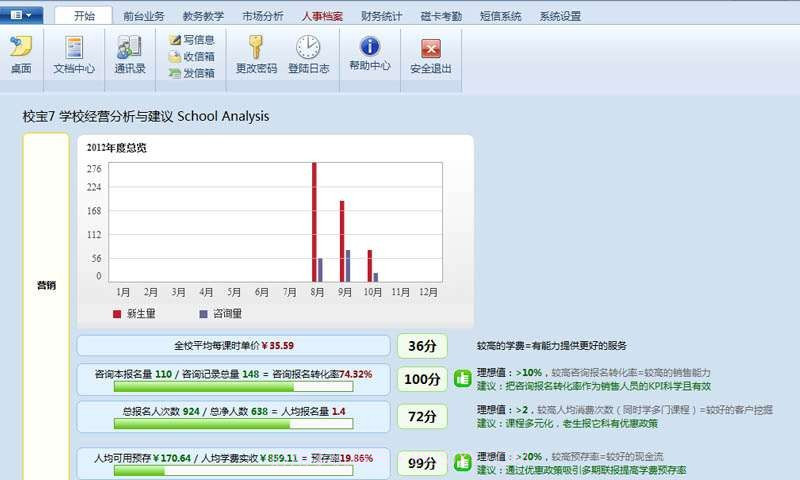Open the 文档中心 document center icon

click(74, 47)
